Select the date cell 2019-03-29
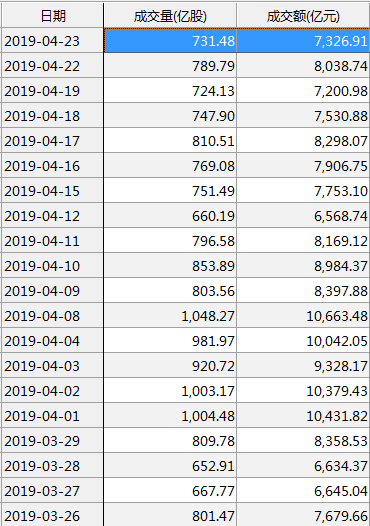 (x=52, y=441)
